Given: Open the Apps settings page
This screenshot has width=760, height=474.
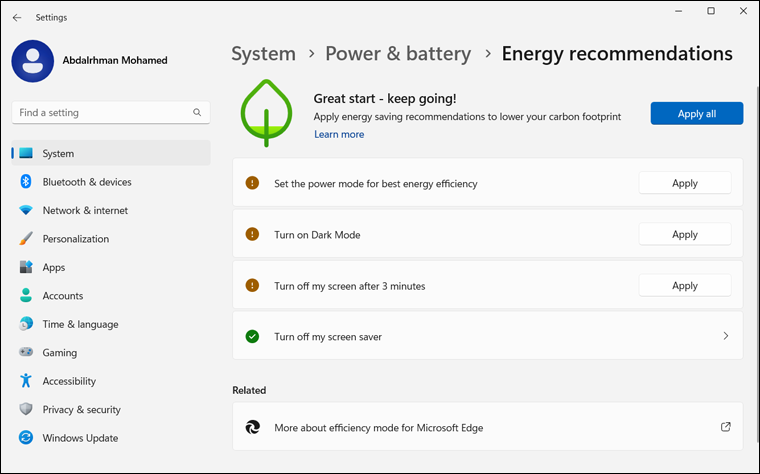Looking at the screenshot, I should click(x=54, y=268).
